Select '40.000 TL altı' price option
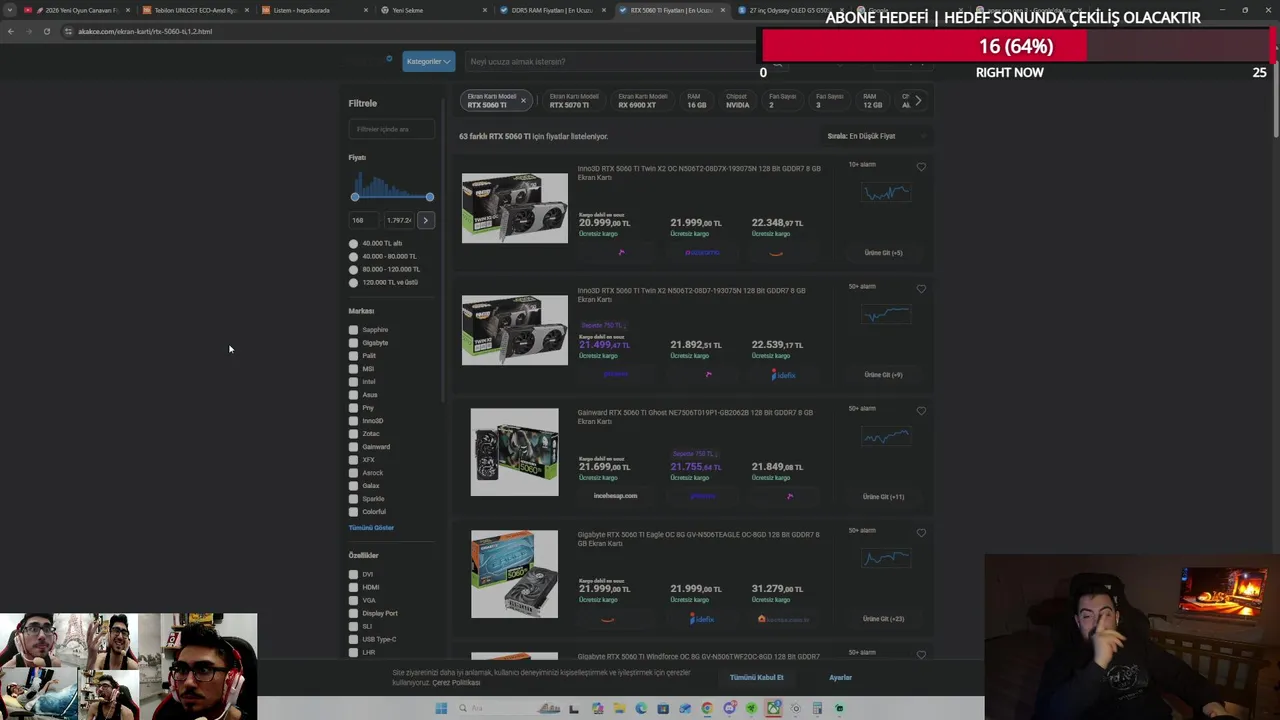Viewport: 1280px width, 720px height. (353, 243)
